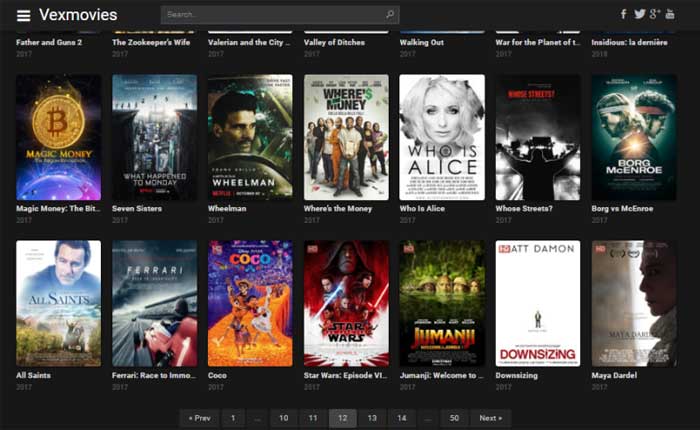Viewport: 700px width, 430px height.
Task: Open the Where's the Money poster
Action: click(x=346, y=138)
